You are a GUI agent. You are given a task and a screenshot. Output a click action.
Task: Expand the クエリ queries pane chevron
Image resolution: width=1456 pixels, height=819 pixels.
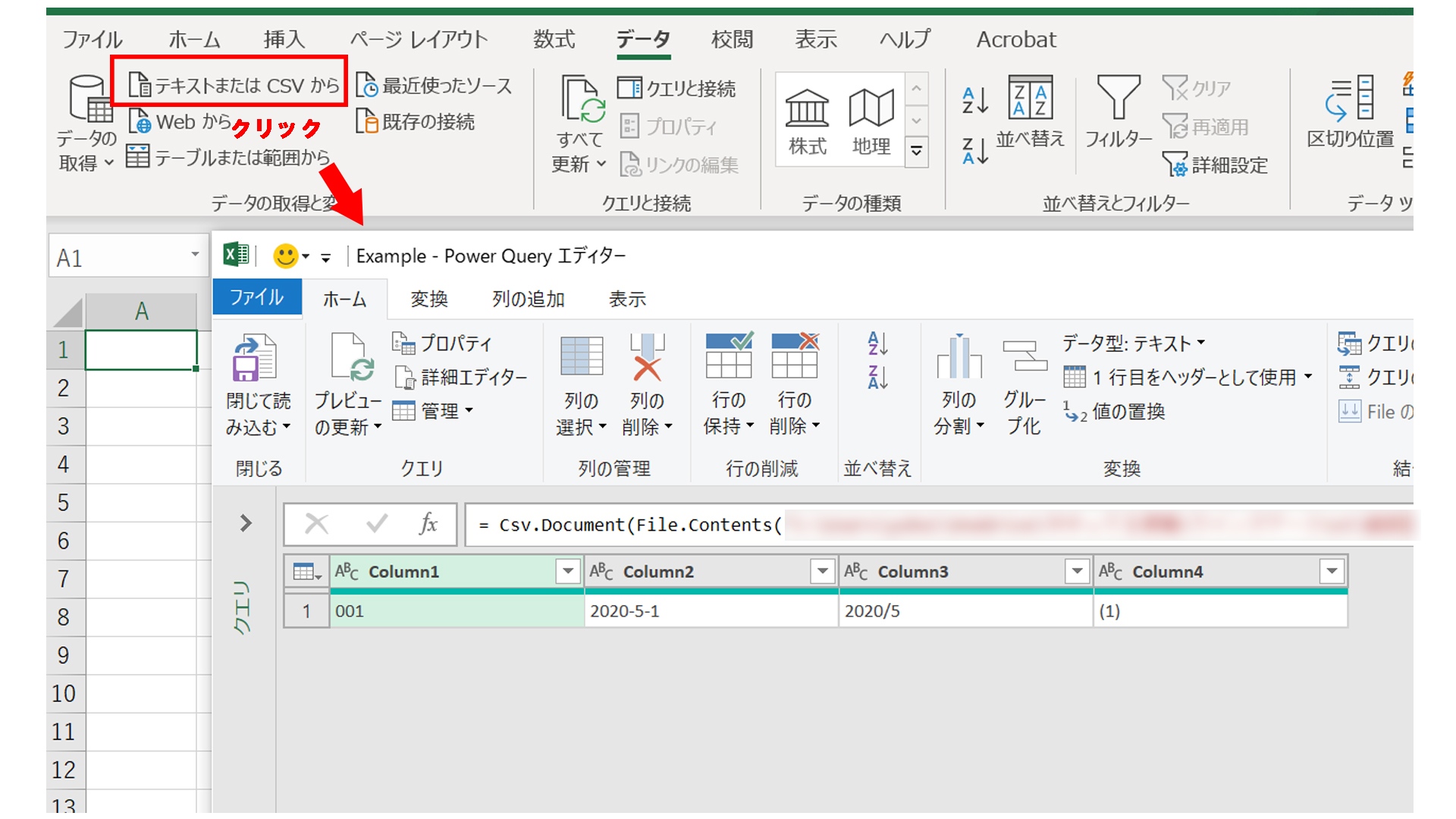[x=245, y=523]
